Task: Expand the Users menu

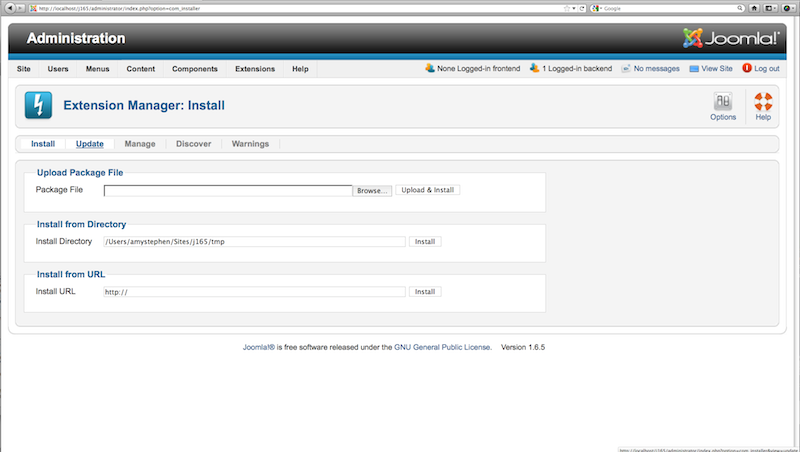Action: point(58,69)
